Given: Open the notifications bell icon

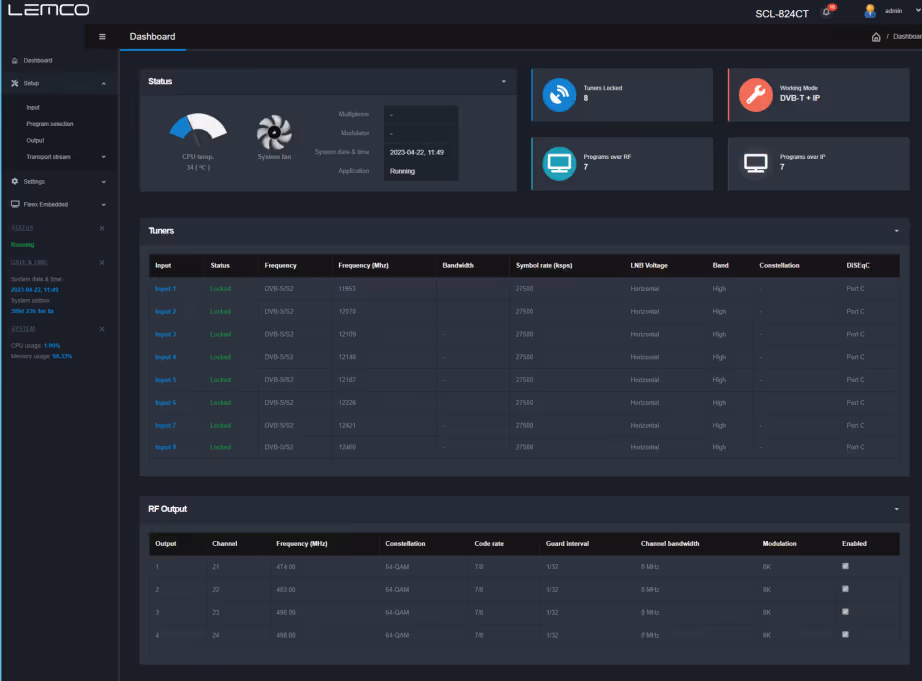Looking at the screenshot, I should pyautogui.click(x=827, y=12).
